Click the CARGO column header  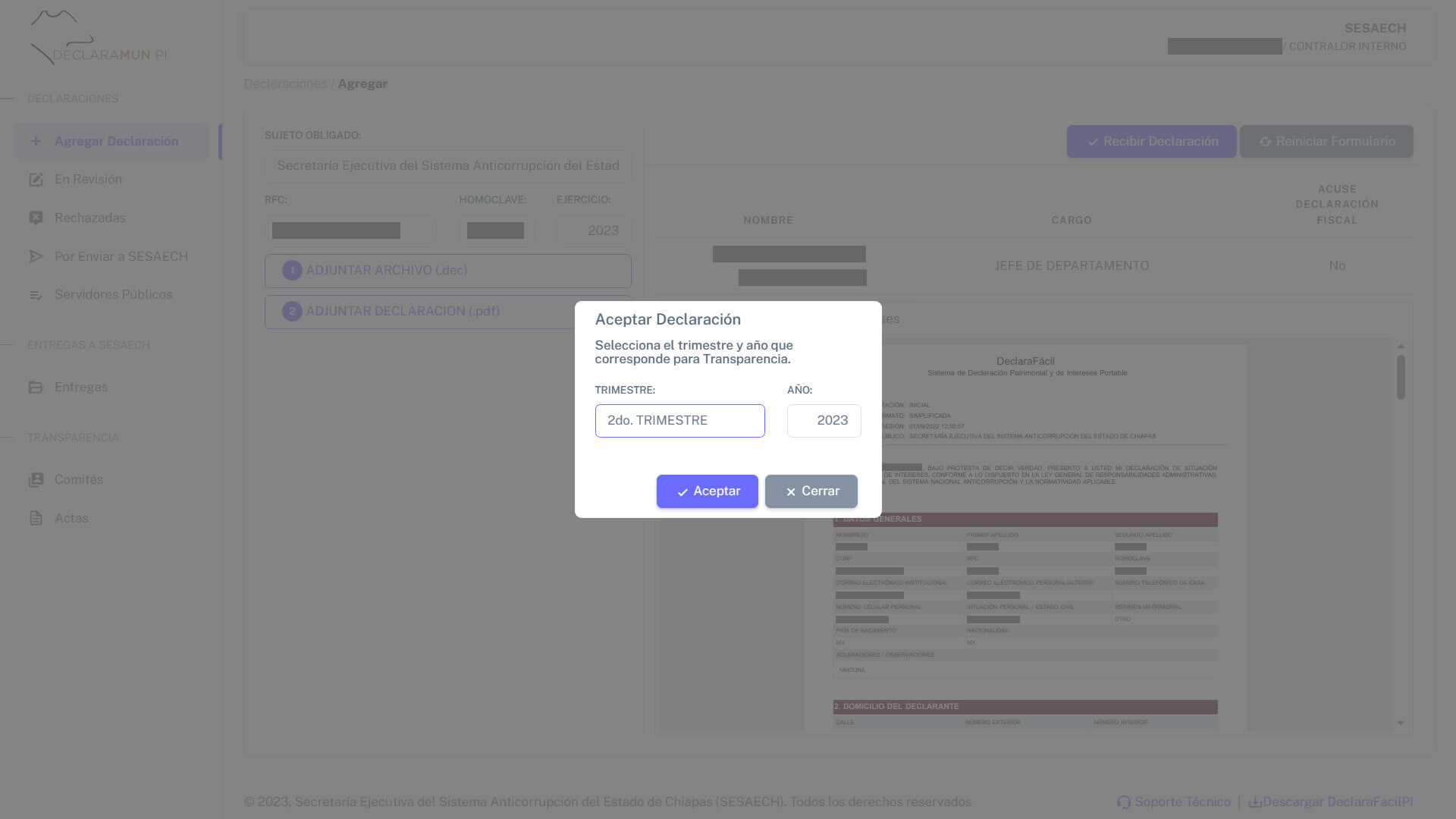click(1072, 221)
